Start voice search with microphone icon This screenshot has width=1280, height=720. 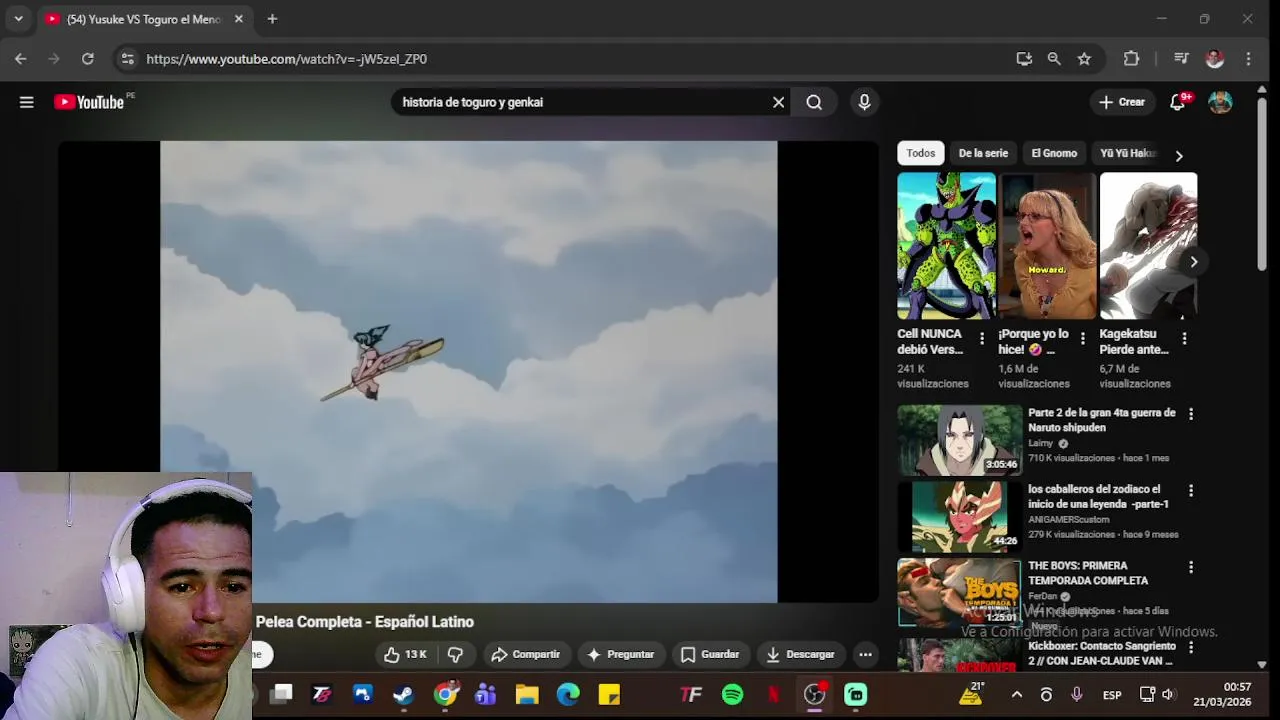[x=864, y=102]
